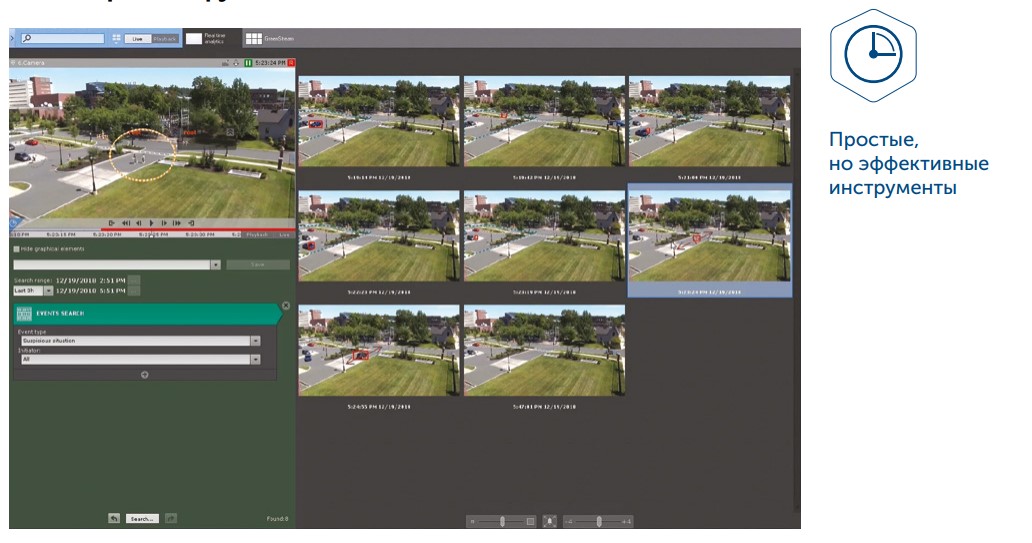Screen dimensions: 1032x543
Task: Click the fast rewind button
Action: tap(126, 223)
